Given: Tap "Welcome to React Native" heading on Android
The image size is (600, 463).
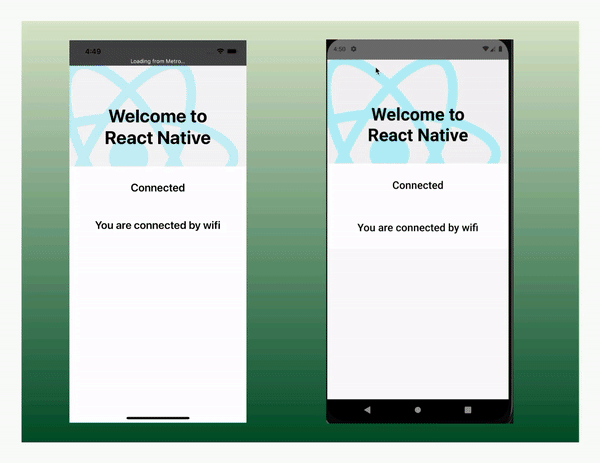Looking at the screenshot, I should [417, 125].
